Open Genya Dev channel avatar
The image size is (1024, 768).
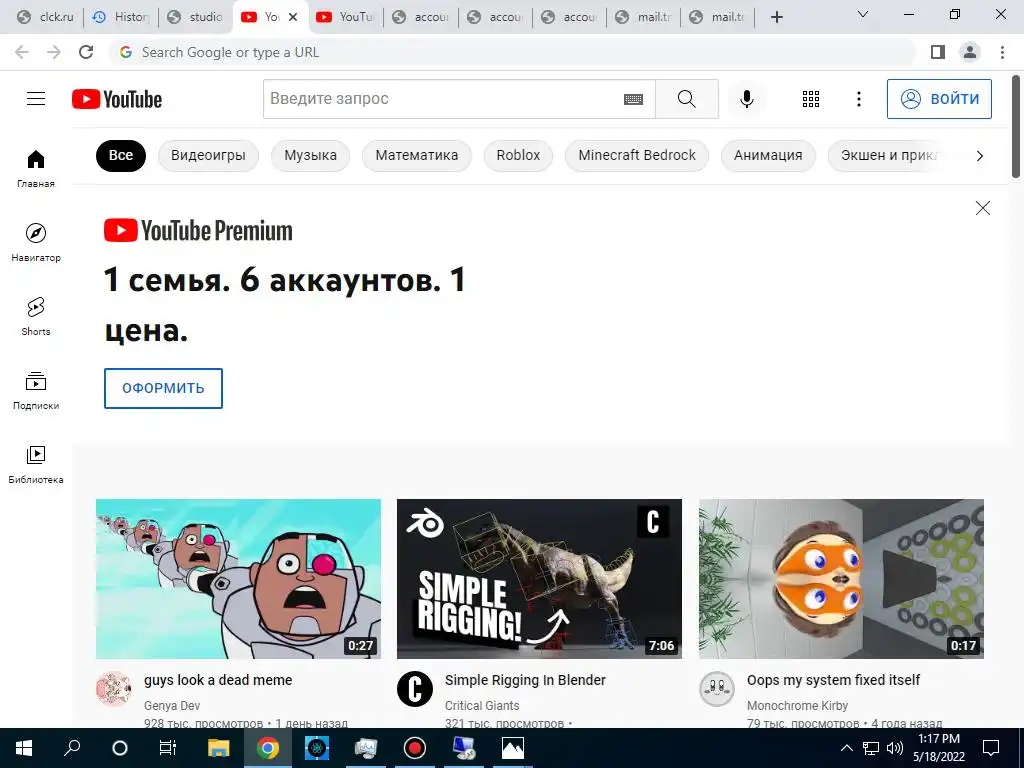tap(114, 688)
